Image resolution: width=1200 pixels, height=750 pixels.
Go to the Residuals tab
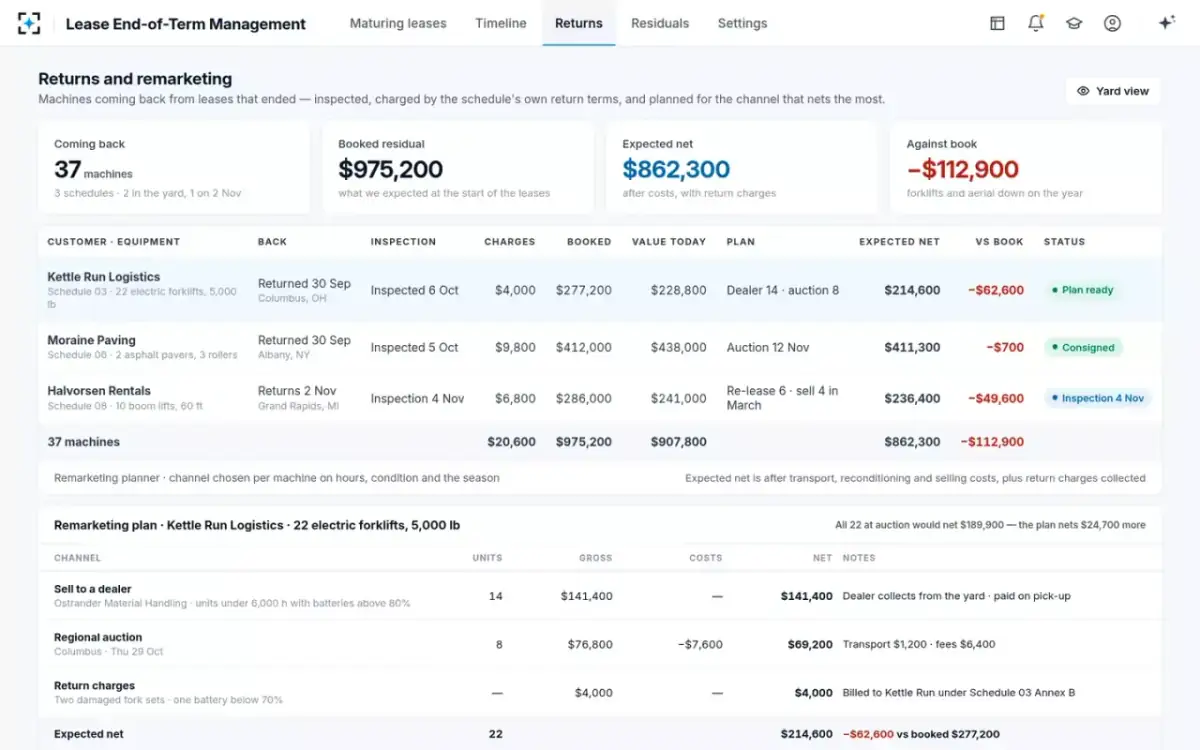[660, 23]
